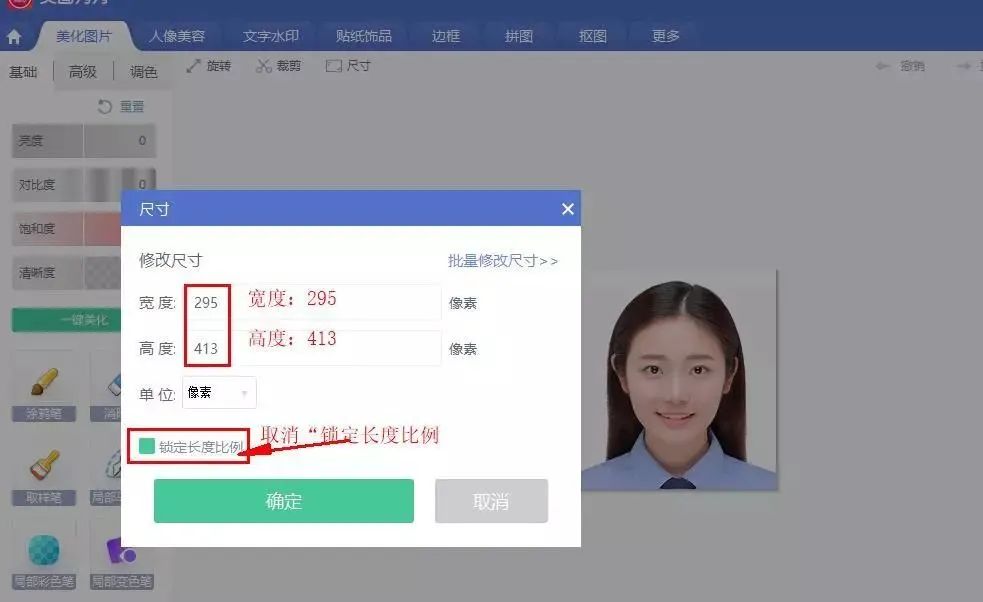Open 批量修改尺寸 link
The image size is (983, 602).
click(x=503, y=260)
